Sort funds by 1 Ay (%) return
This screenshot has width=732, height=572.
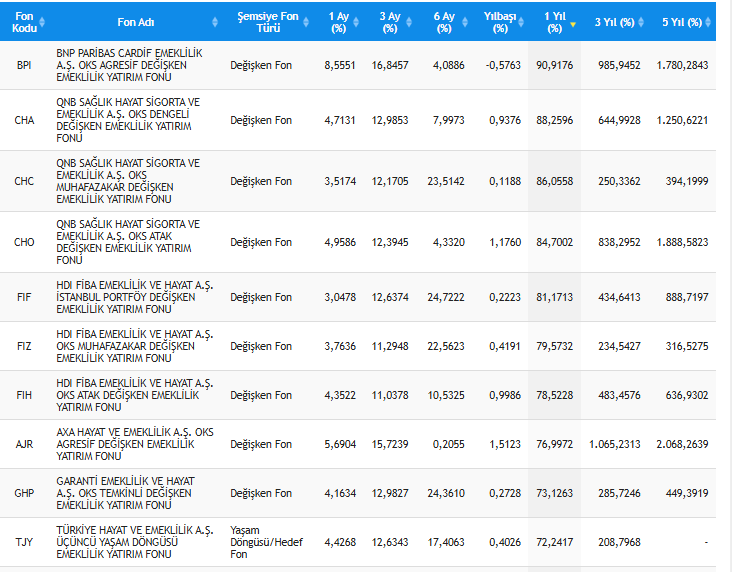point(339,22)
